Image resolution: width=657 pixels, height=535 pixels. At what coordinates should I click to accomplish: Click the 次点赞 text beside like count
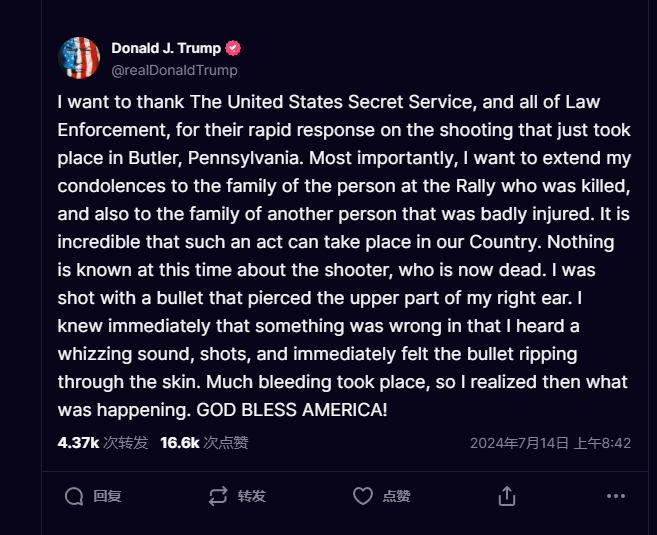(227, 443)
